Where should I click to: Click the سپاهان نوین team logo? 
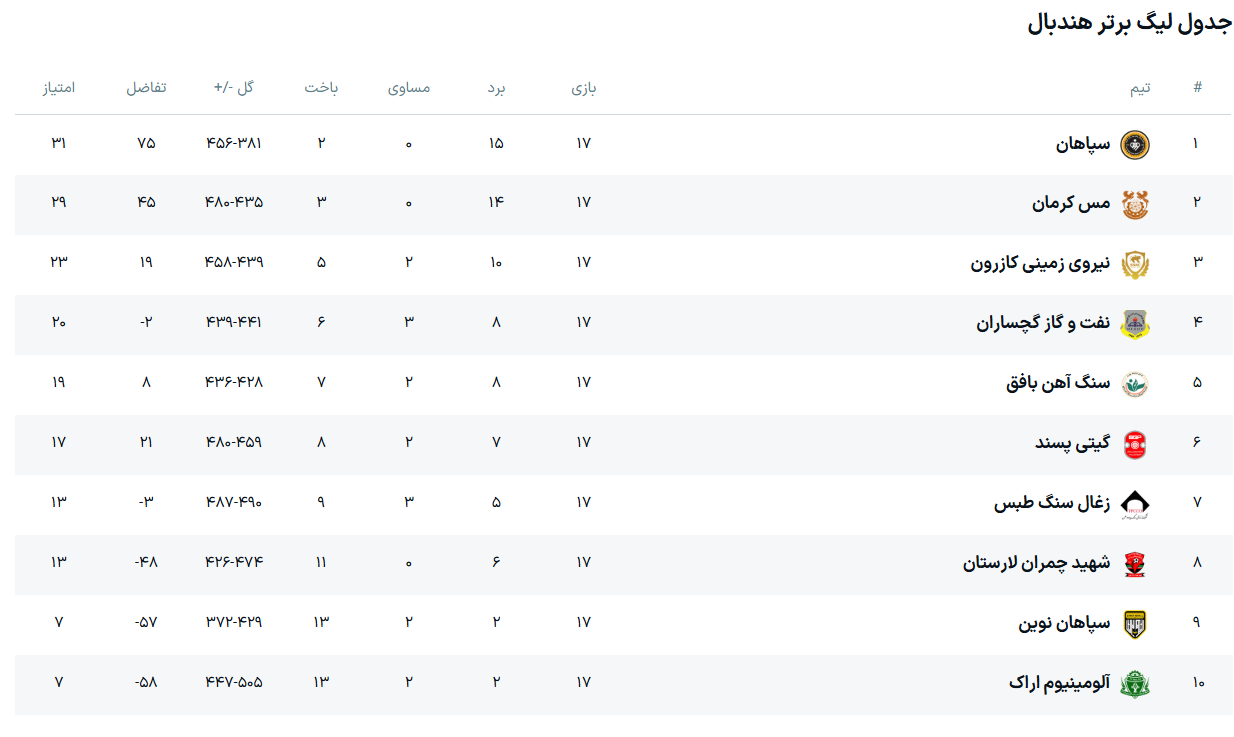click(1134, 624)
